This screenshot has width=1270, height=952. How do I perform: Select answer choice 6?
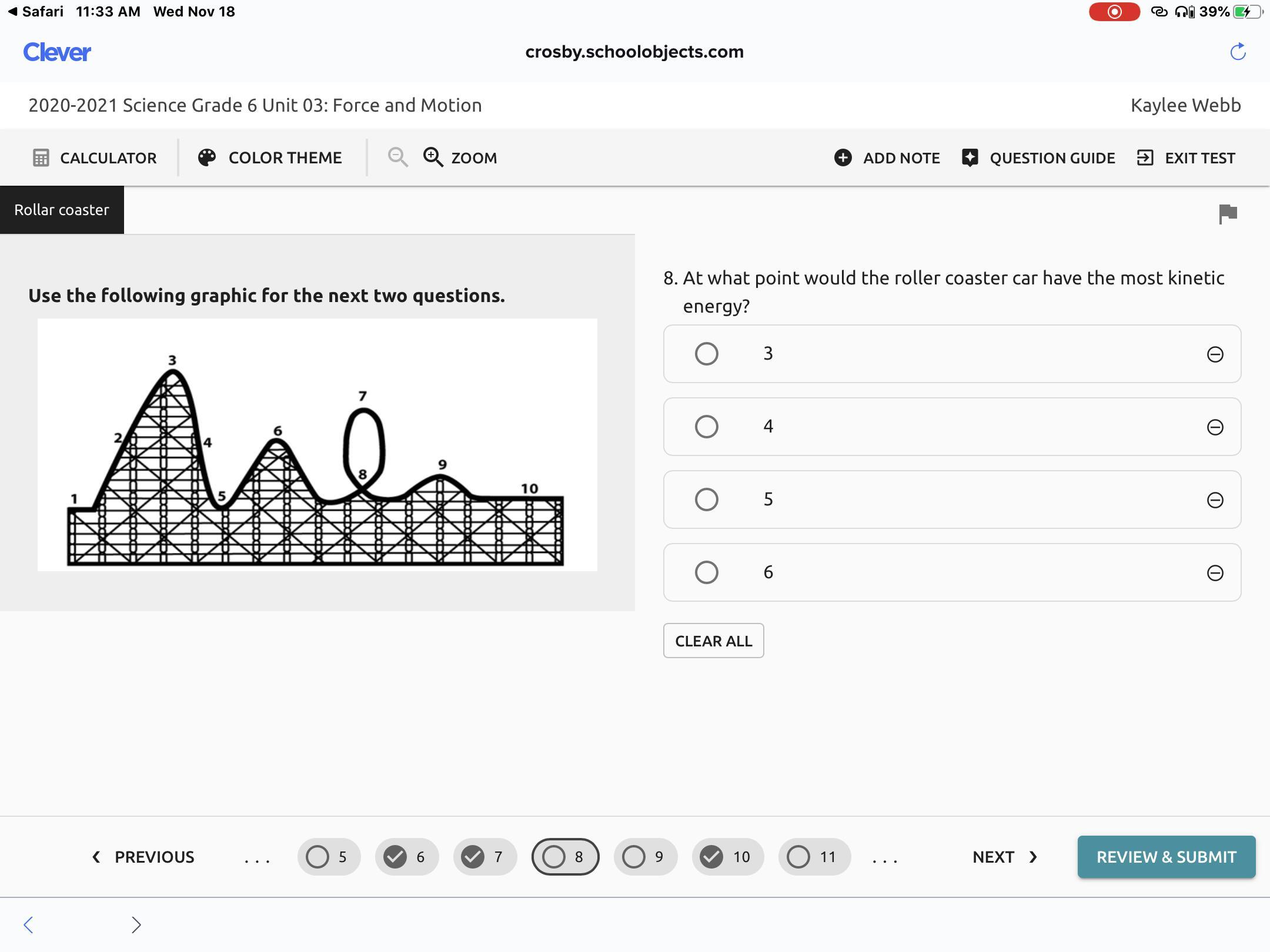click(x=706, y=572)
